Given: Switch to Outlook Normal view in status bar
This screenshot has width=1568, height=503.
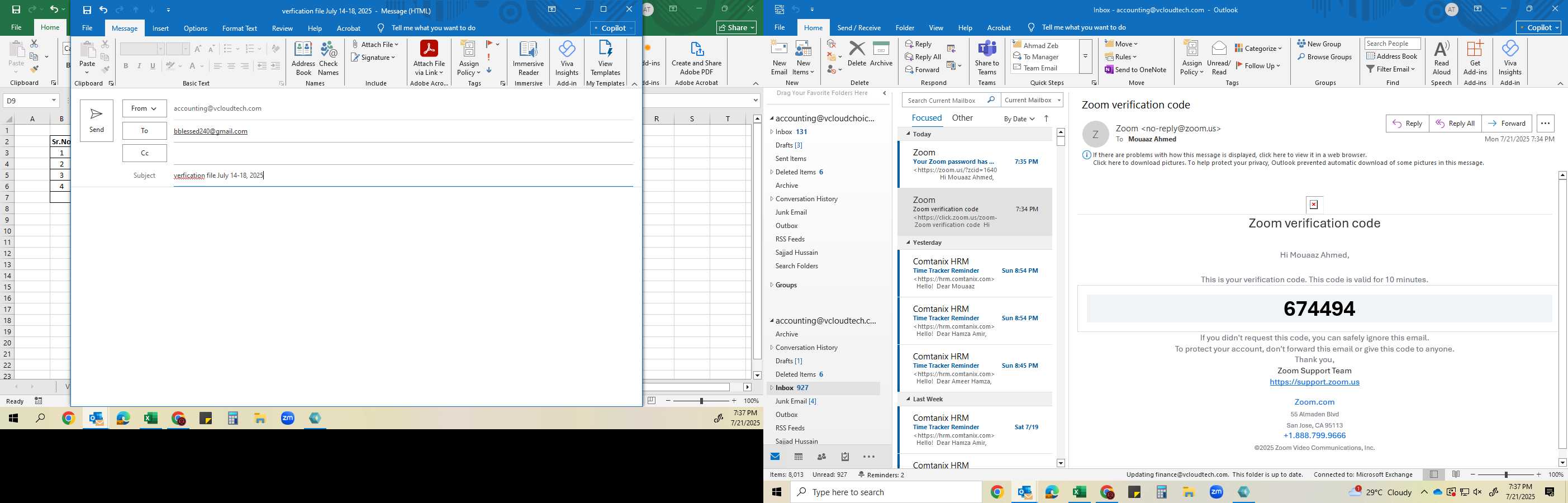Looking at the screenshot, I should [x=1433, y=474].
